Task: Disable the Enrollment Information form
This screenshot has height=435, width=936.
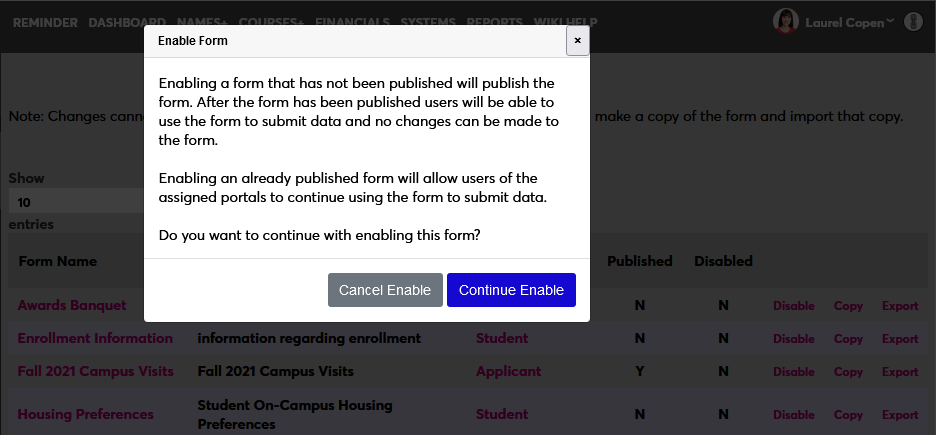Action: (794, 338)
